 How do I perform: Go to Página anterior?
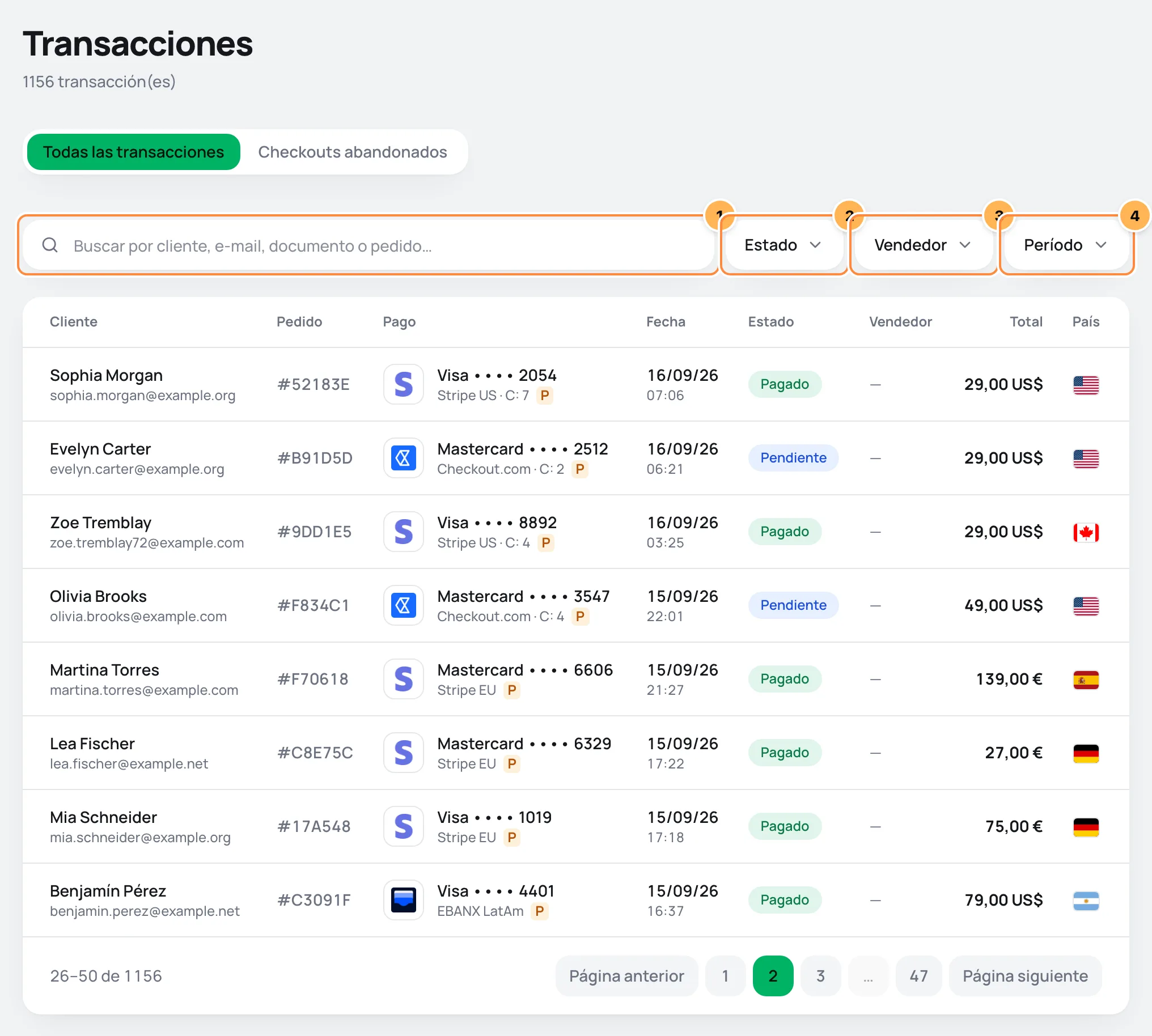626,976
